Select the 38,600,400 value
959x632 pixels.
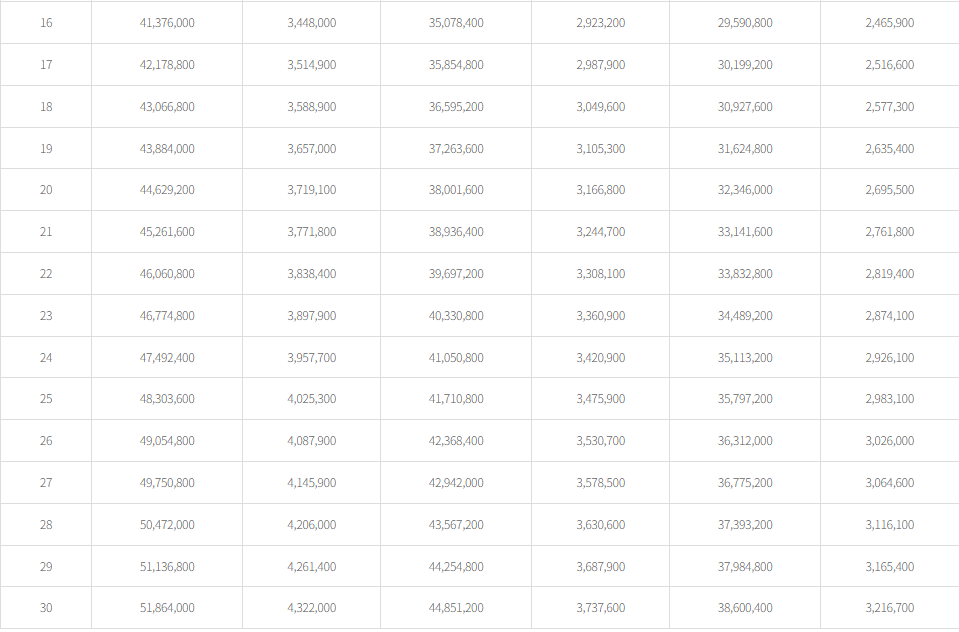click(745, 608)
